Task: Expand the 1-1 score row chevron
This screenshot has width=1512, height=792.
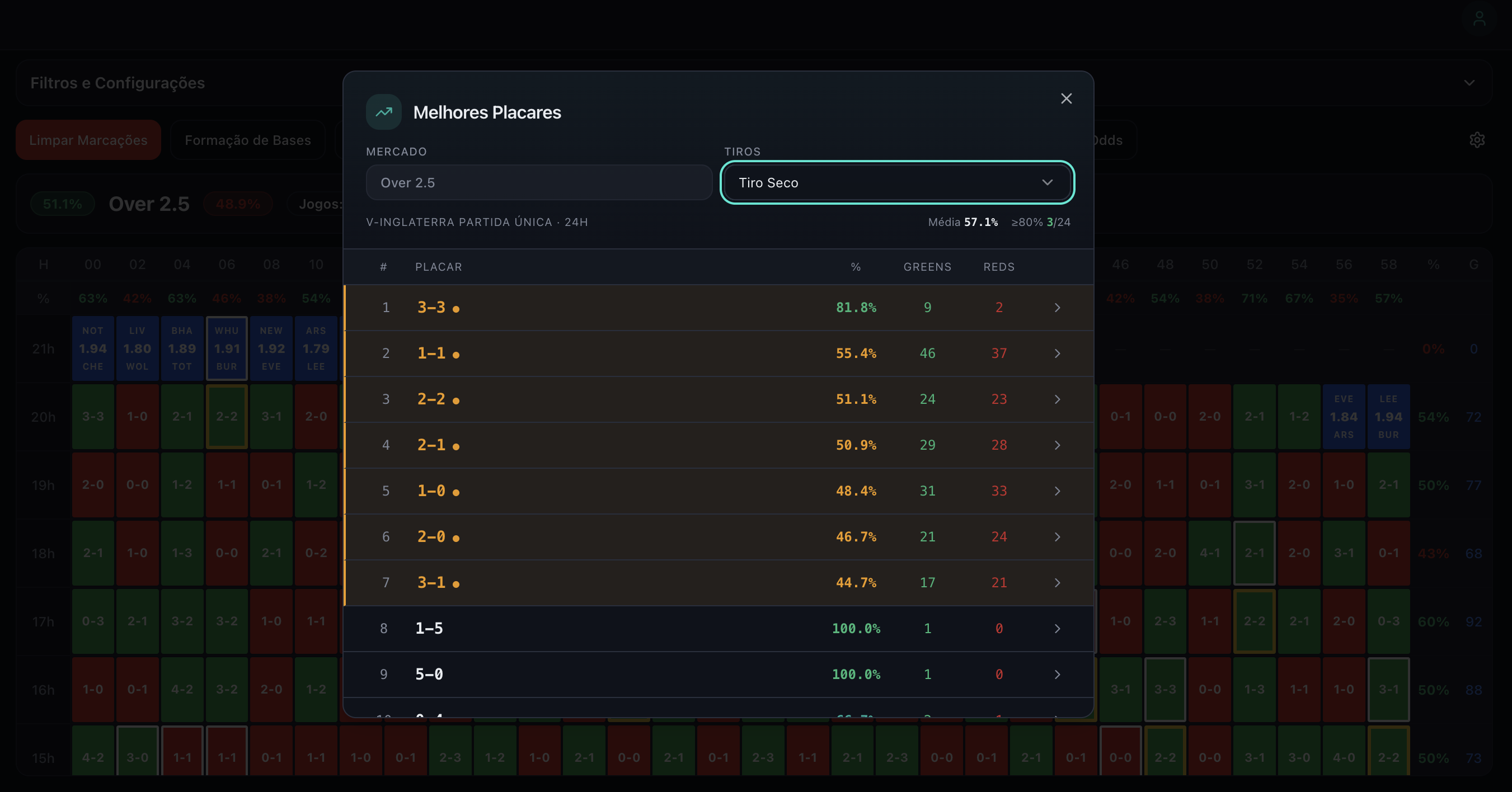Action: pyautogui.click(x=1057, y=353)
